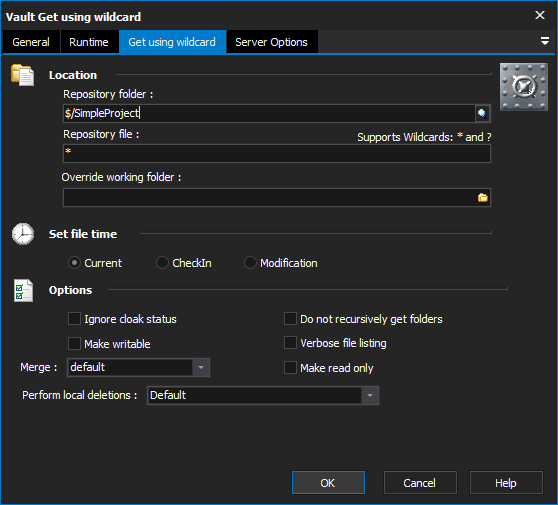The width and height of the screenshot is (558, 505).
Task: Click the 'Supports Wildcards: * and ?' text
Action: (x=424, y=137)
